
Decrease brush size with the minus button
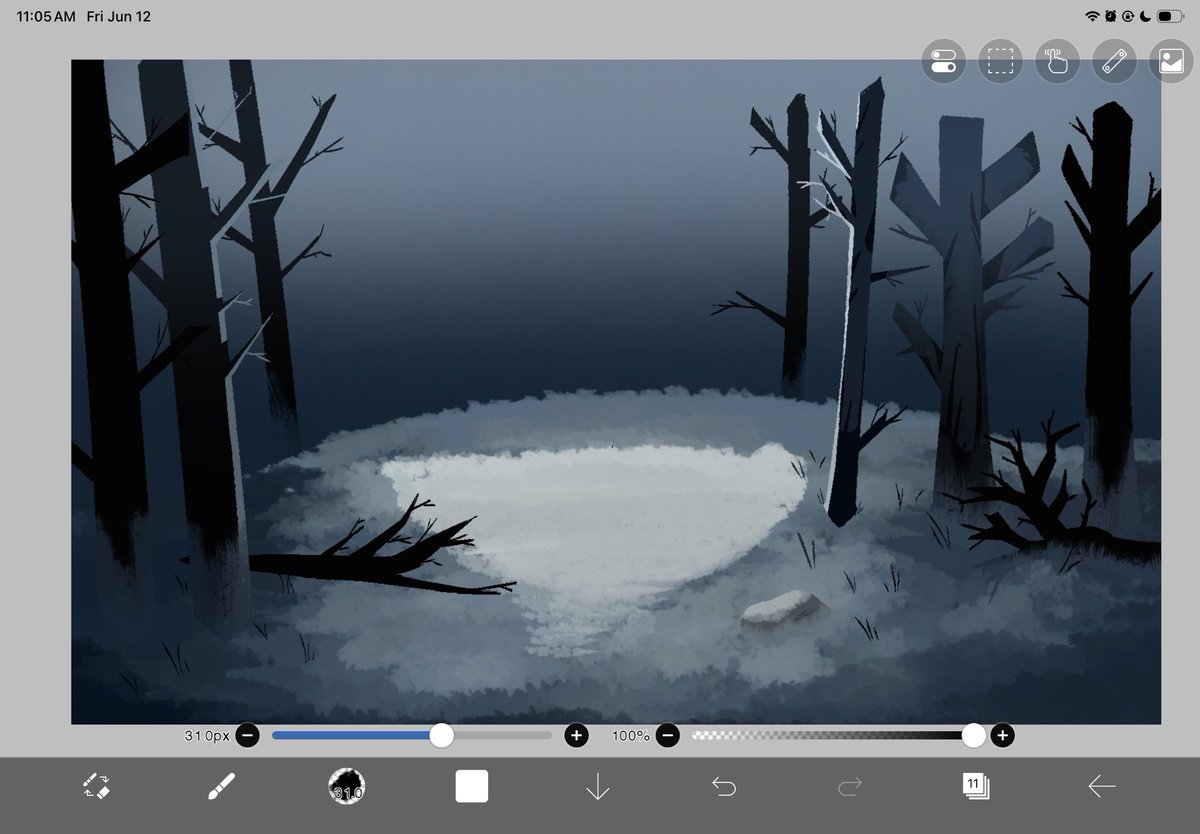pyautogui.click(x=248, y=736)
